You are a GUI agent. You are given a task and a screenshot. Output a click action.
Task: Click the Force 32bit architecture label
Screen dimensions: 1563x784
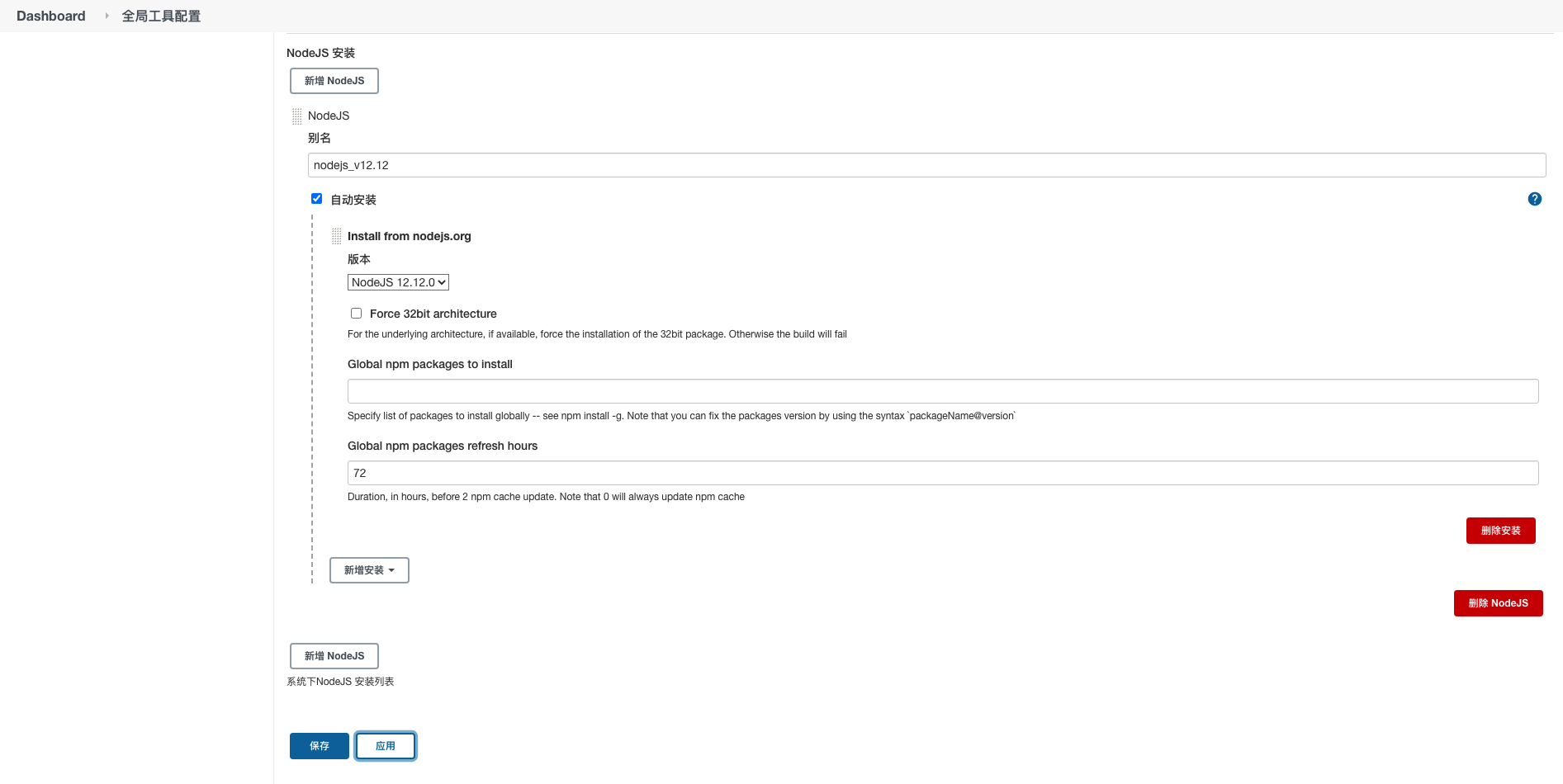pos(433,314)
